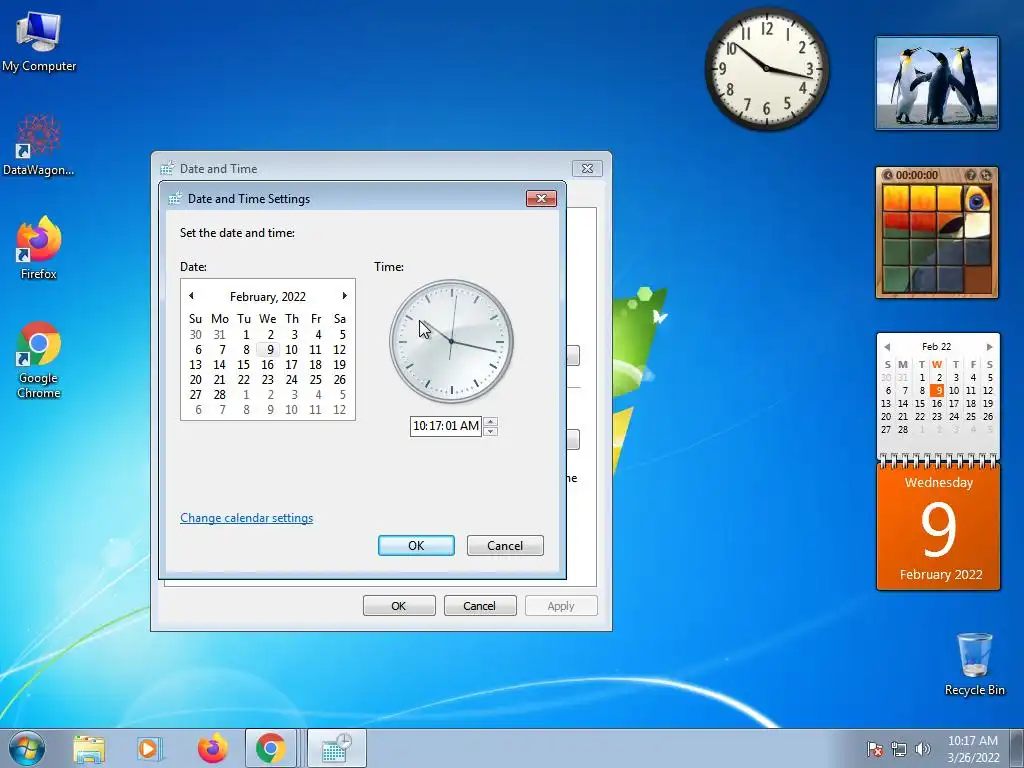Click the large Wednesday 9 calendar page

pos(938,526)
